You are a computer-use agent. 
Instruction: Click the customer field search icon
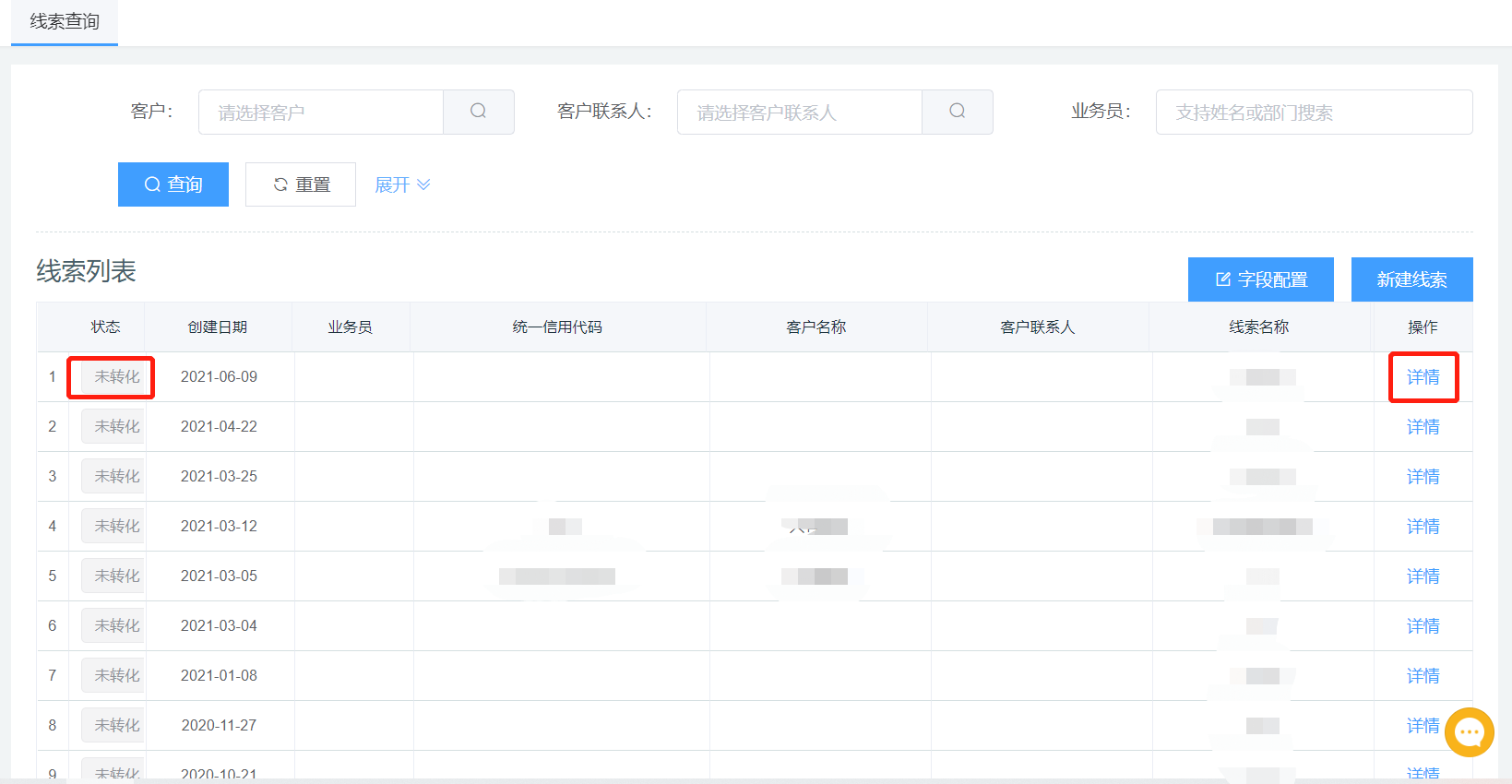tap(478, 112)
